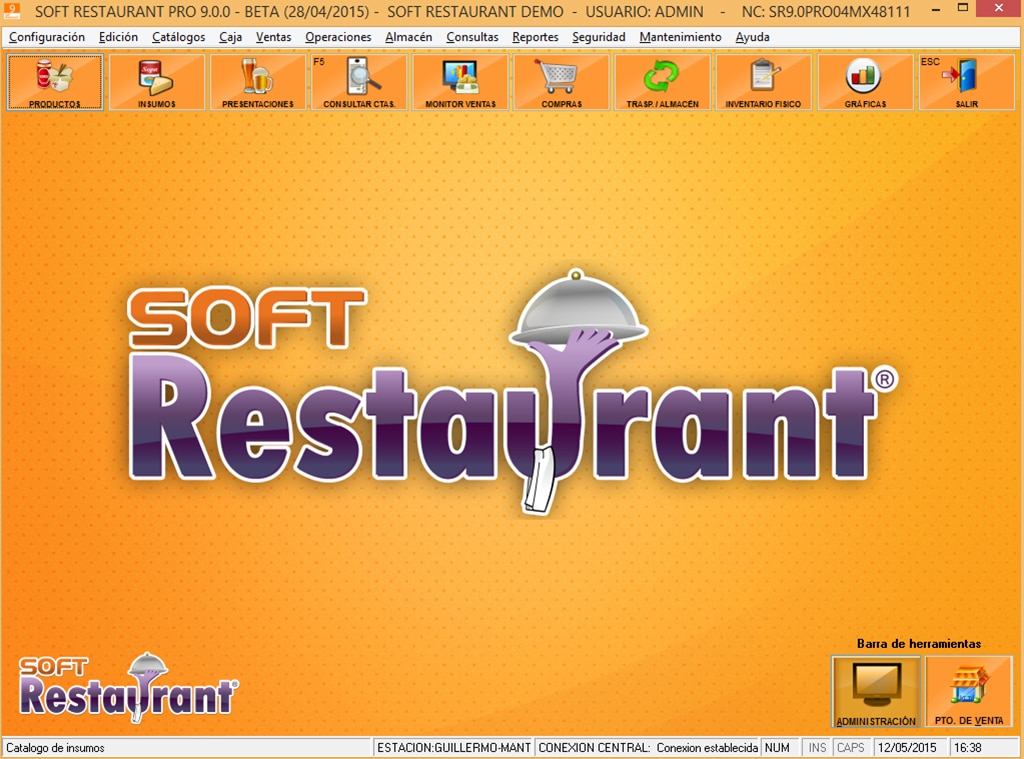Viewport: 1024px width, 759px height.
Task: Click the Presentaciones beer icon
Action: coord(258,82)
